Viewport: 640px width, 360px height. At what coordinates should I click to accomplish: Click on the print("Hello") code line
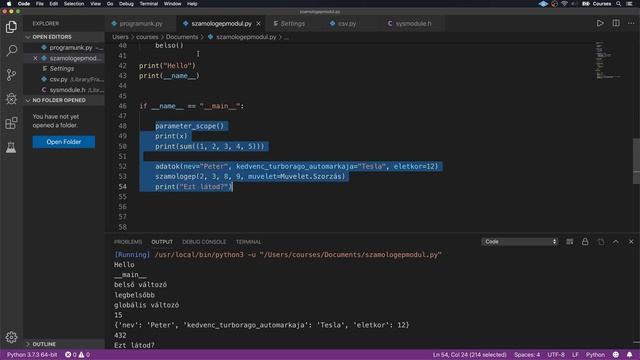pos(167,66)
